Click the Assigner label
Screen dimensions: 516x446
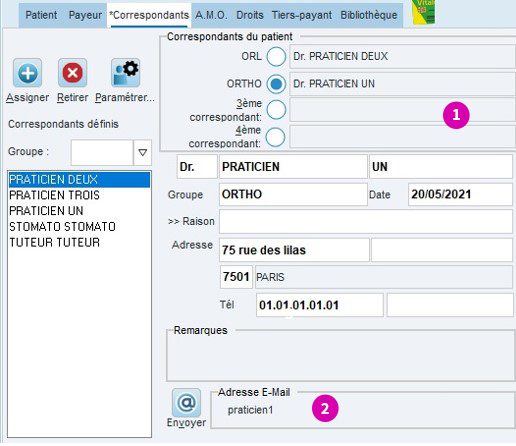click(27, 98)
